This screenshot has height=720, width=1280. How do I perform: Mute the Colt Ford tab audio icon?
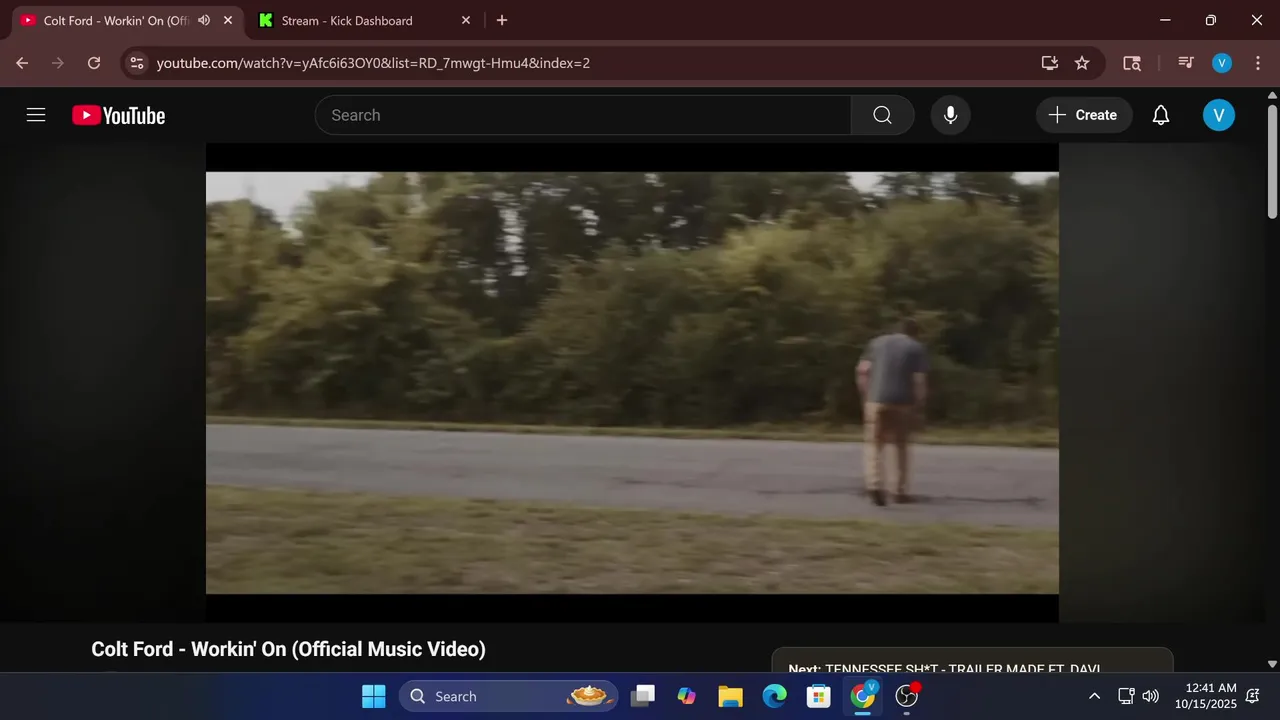pyautogui.click(x=204, y=20)
